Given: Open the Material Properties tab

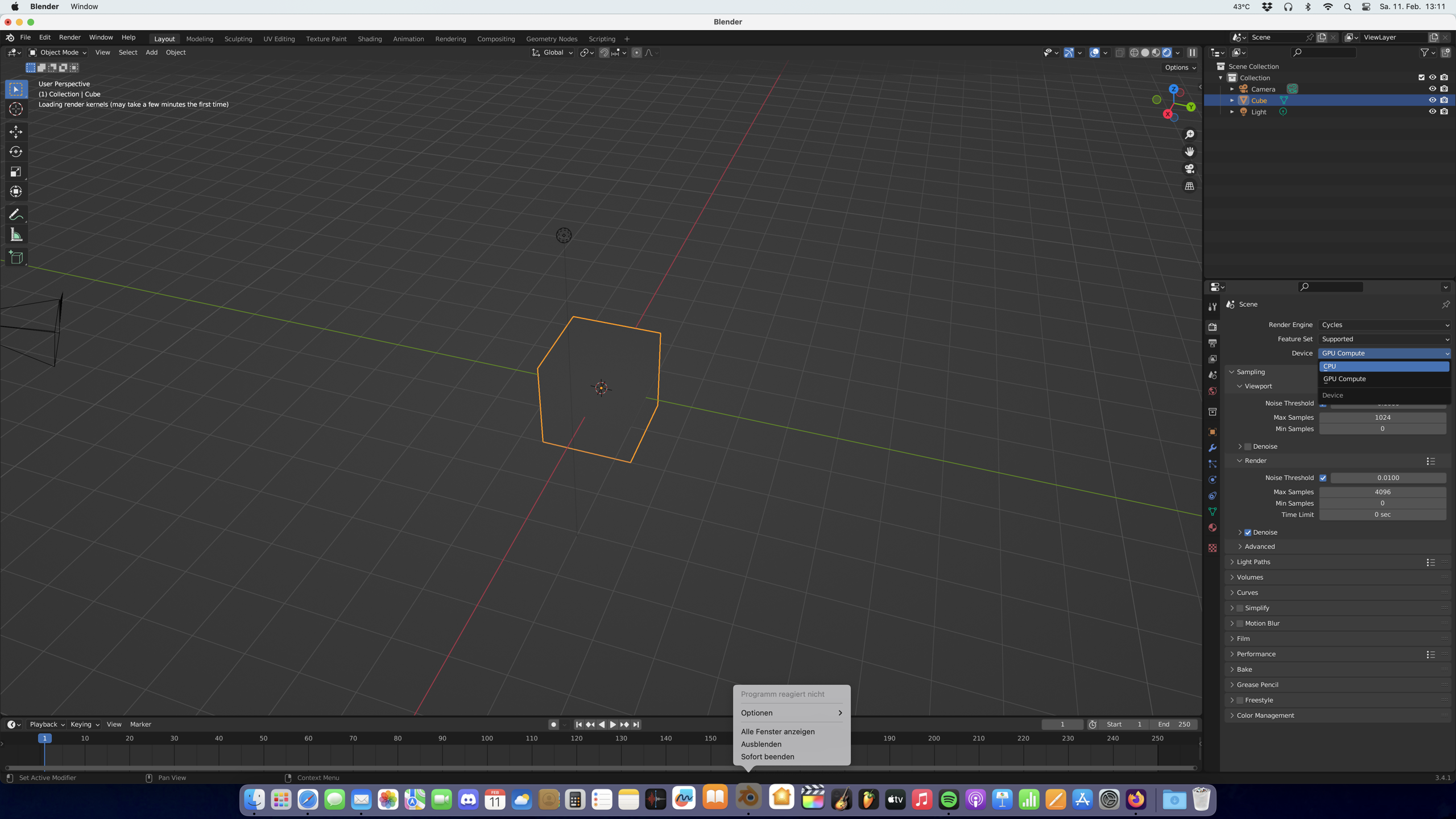Looking at the screenshot, I should pyautogui.click(x=1213, y=527).
